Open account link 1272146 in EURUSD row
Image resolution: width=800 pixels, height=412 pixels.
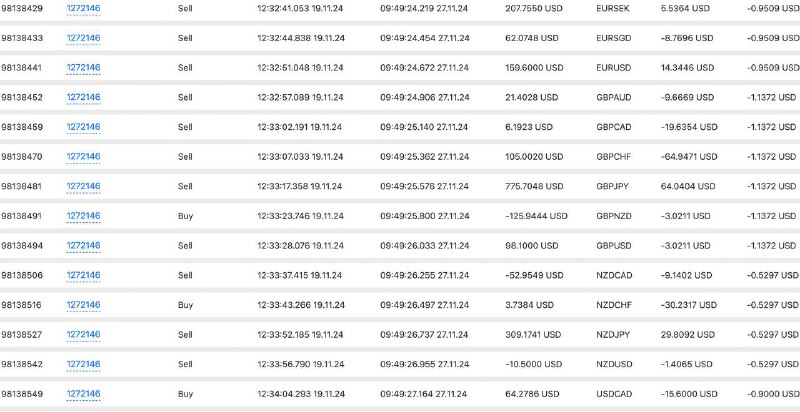coord(83,67)
